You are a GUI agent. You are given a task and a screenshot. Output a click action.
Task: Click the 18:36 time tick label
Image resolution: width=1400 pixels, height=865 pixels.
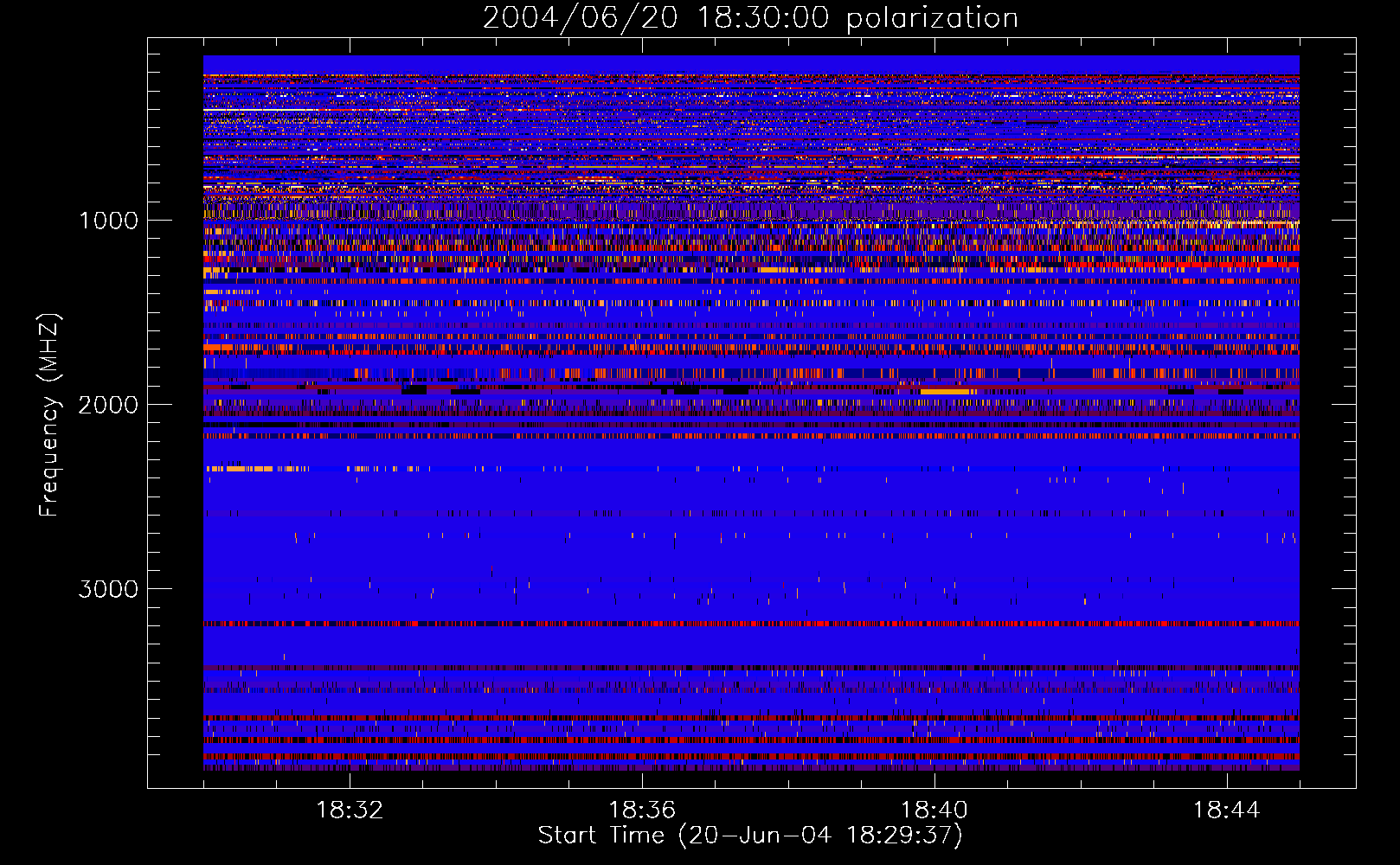pos(642,811)
